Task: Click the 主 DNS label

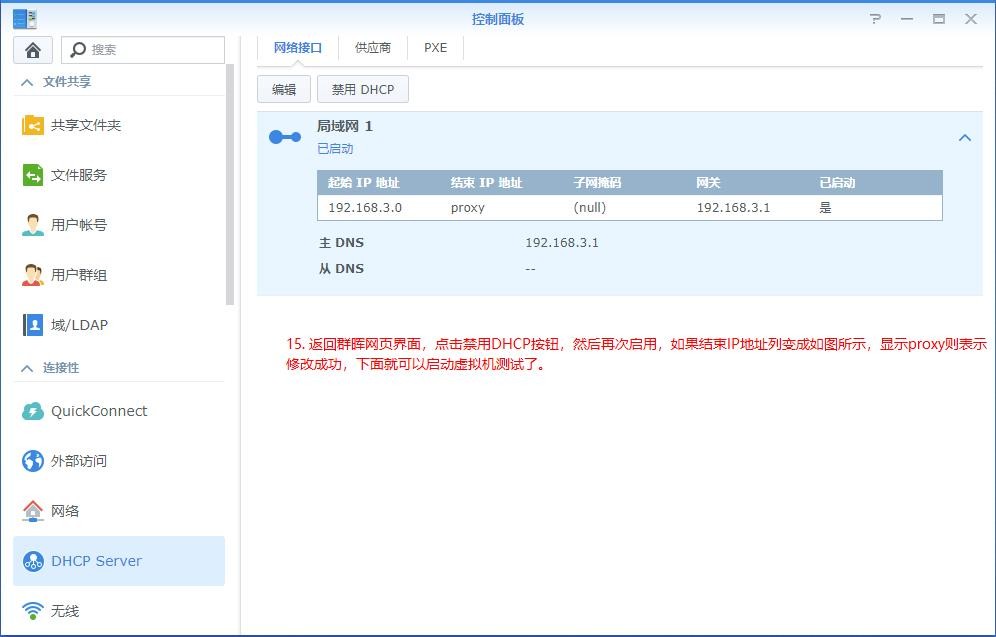Action: click(341, 243)
